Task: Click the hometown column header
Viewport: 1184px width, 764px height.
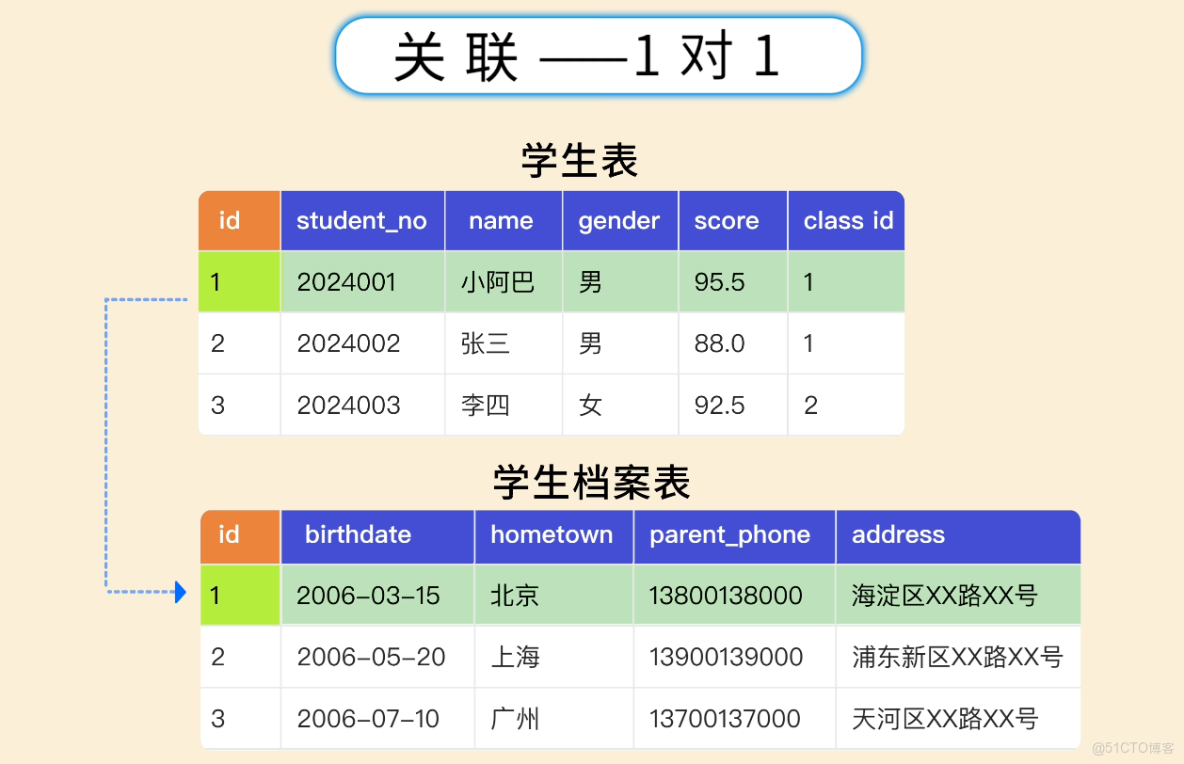Action: [553, 536]
